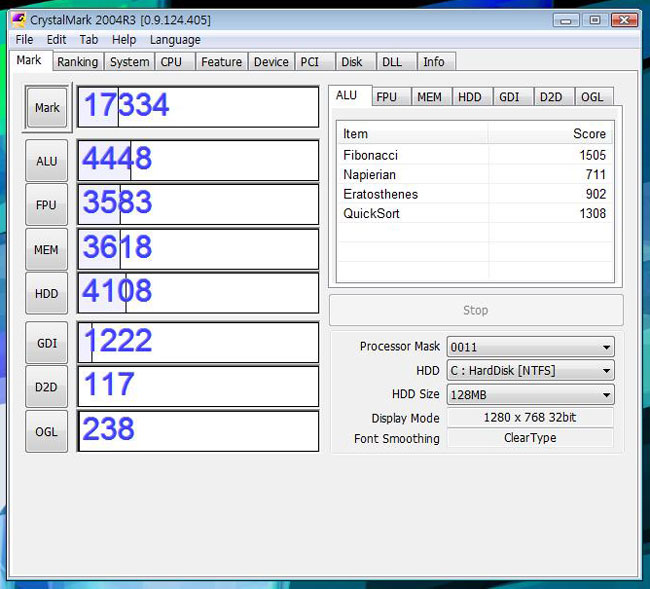Viewport: 650px width, 589px height.
Task: Click the ClearType font smoothing value
Action: pos(530,438)
